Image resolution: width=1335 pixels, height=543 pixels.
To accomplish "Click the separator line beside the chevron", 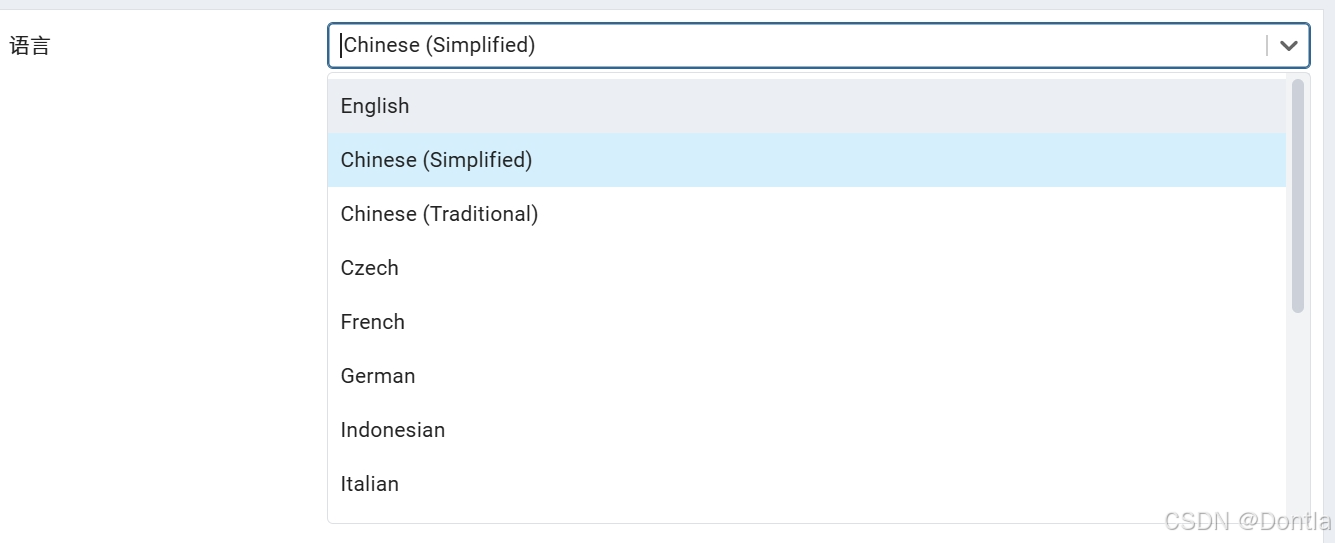I will [1267, 46].
